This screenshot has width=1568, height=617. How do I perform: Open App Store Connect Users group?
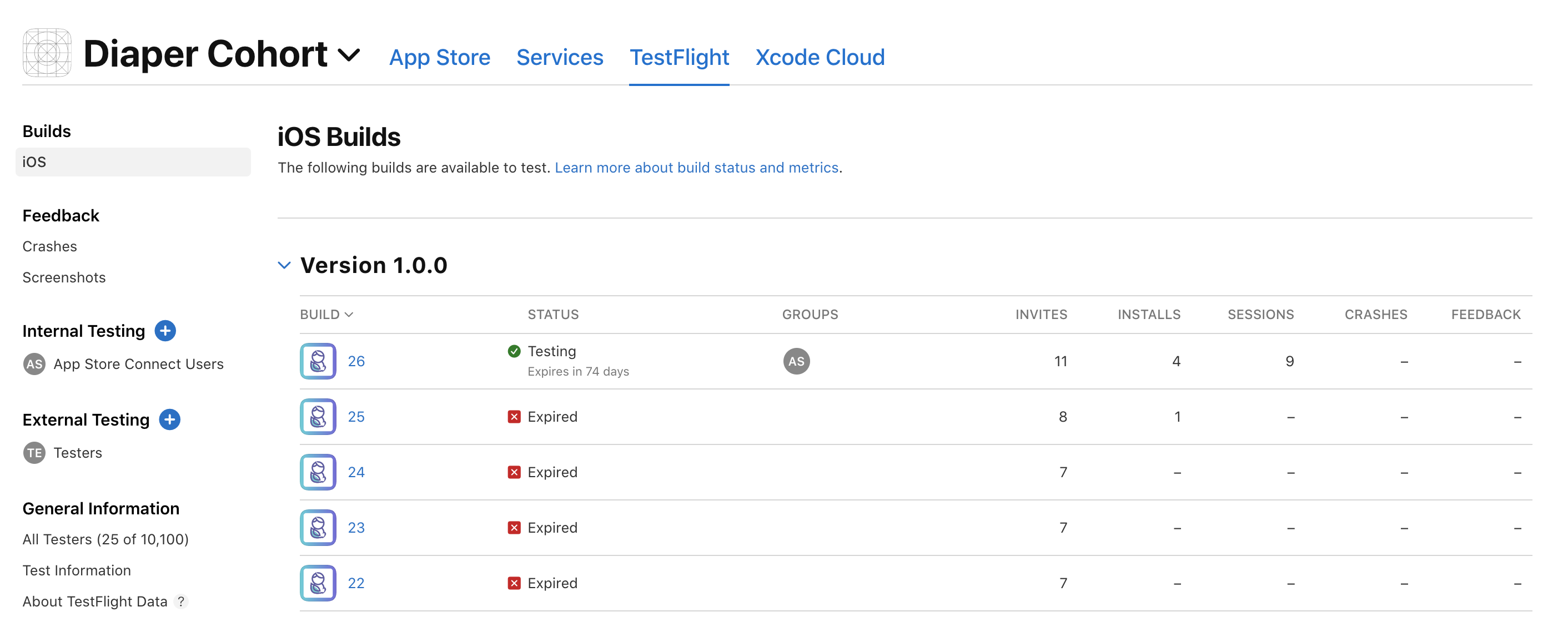click(139, 364)
